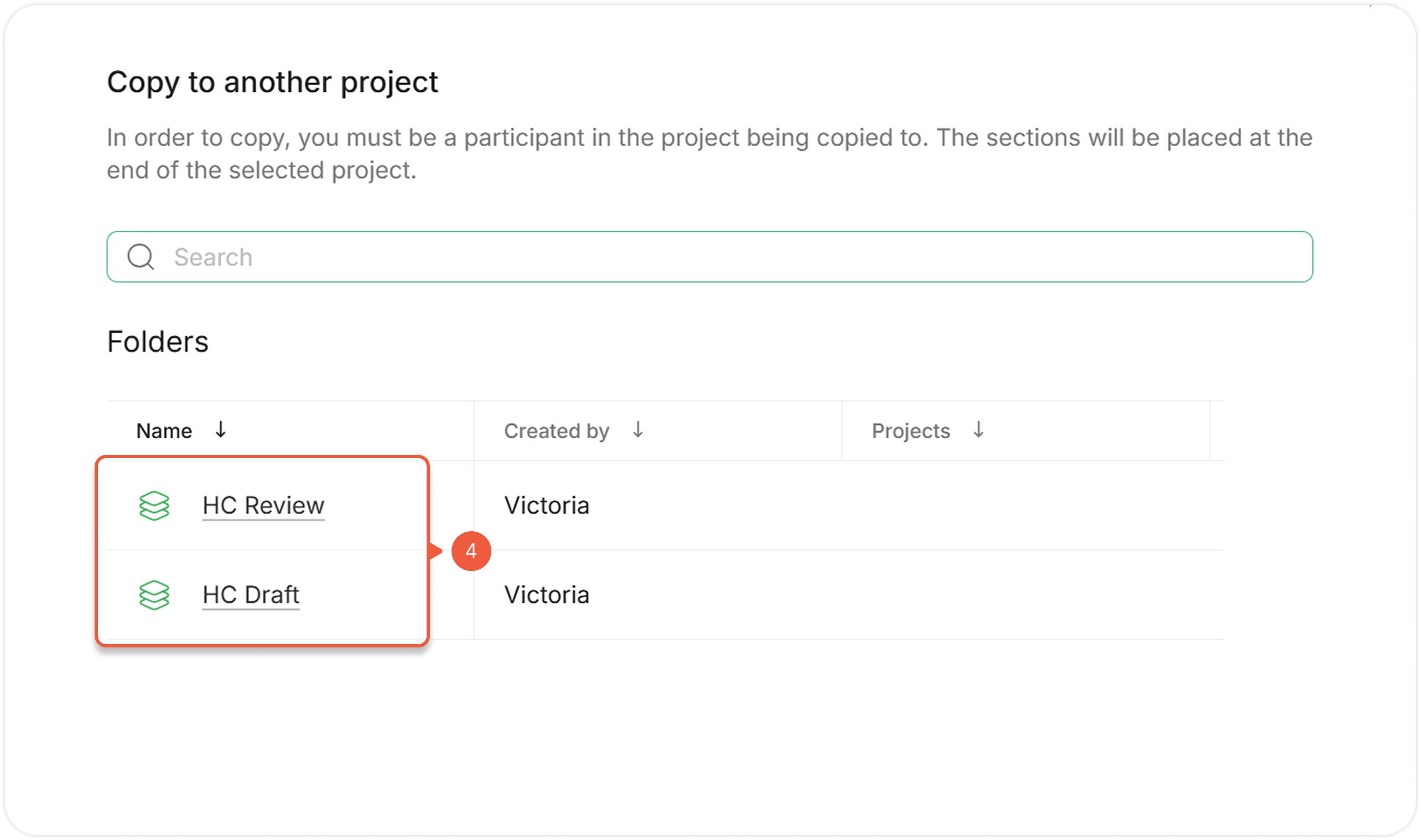Click the Name column header label
This screenshot has height=840, width=1421.
click(x=164, y=431)
